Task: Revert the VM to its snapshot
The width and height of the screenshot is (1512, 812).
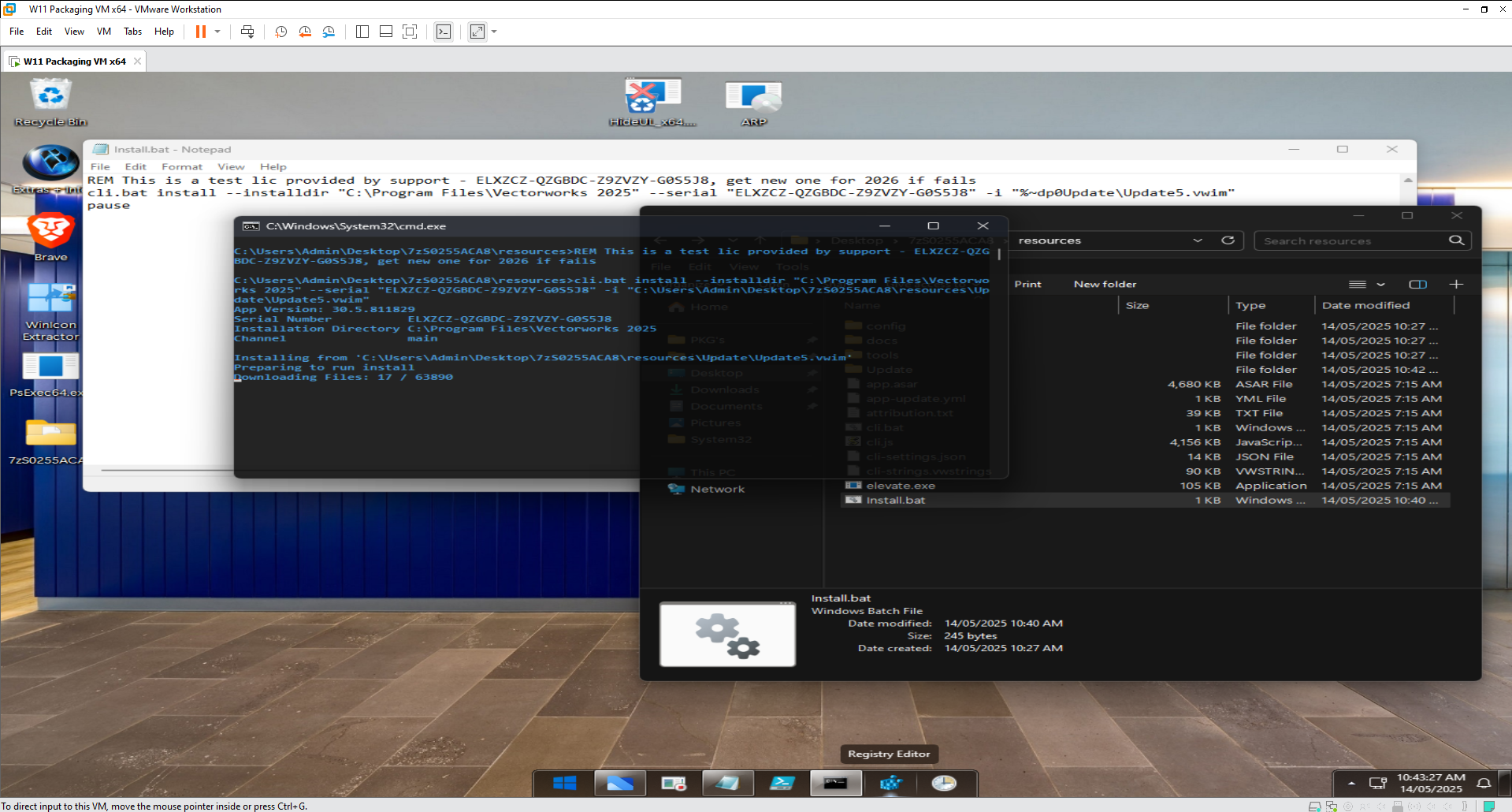Action: (x=305, y=32)
